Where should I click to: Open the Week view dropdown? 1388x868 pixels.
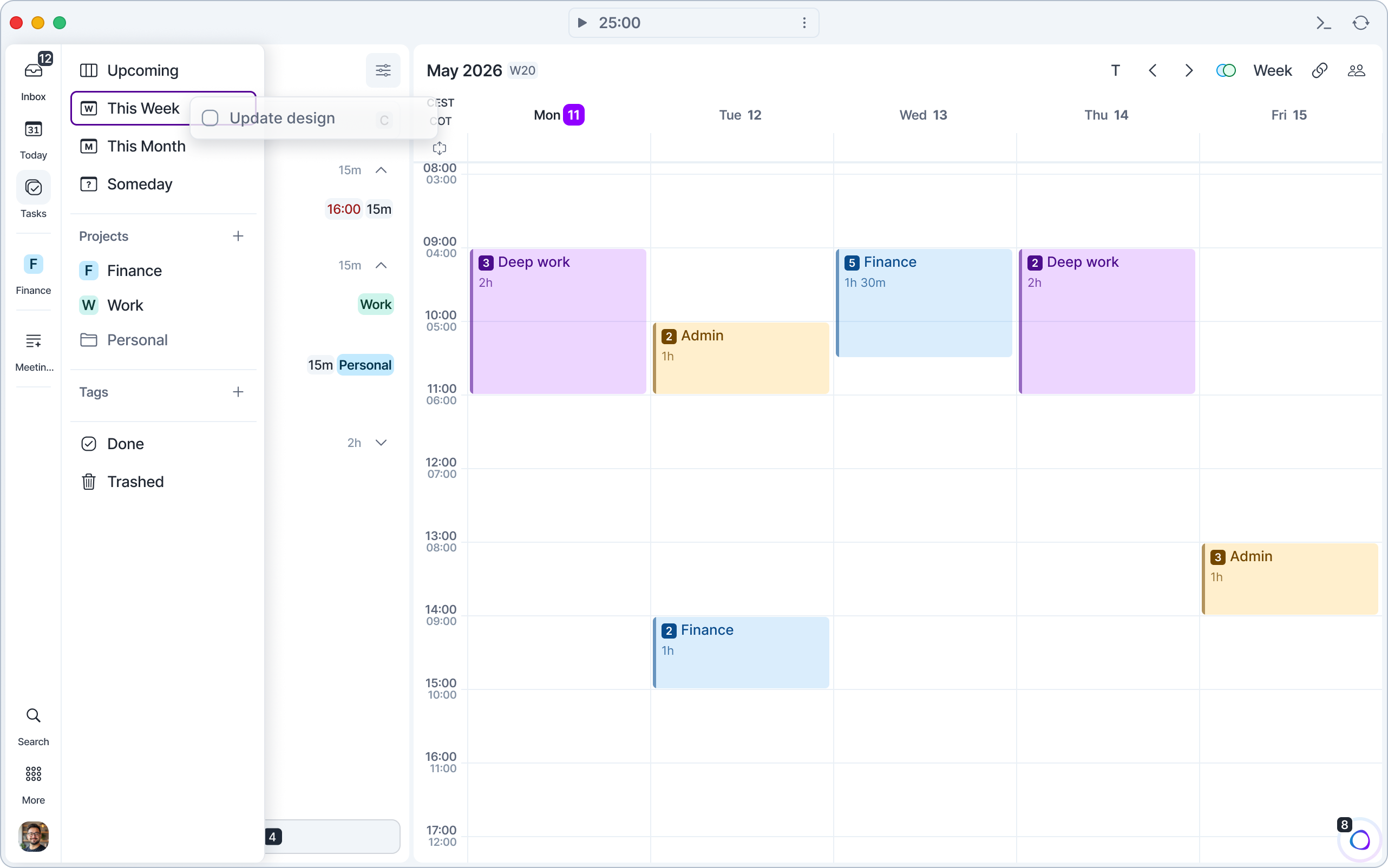pos(1272,70)
